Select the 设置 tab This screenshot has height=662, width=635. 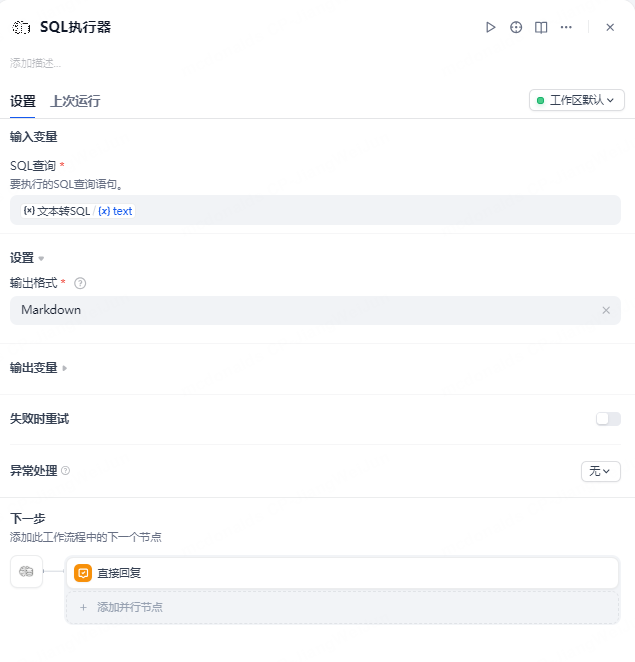coord(23,101)
